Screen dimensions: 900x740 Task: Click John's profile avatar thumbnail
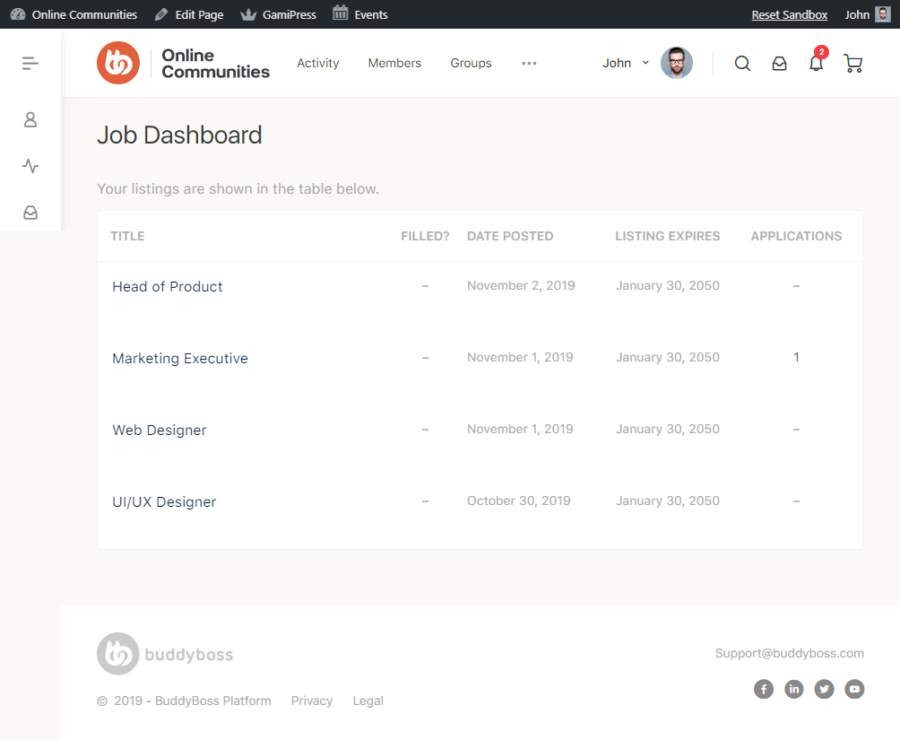click(x=676, y=63)
